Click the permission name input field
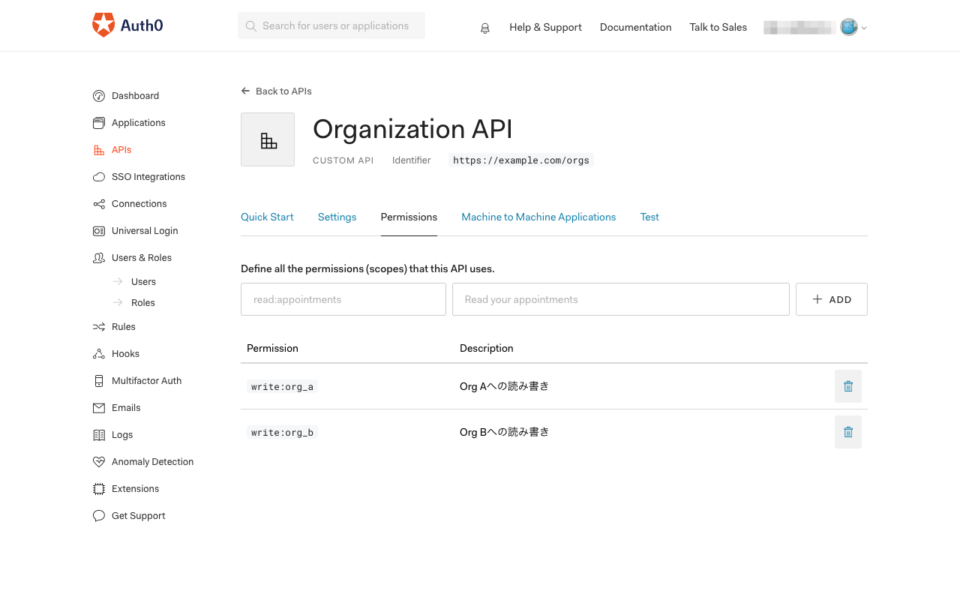 click(x=343, y=298)
